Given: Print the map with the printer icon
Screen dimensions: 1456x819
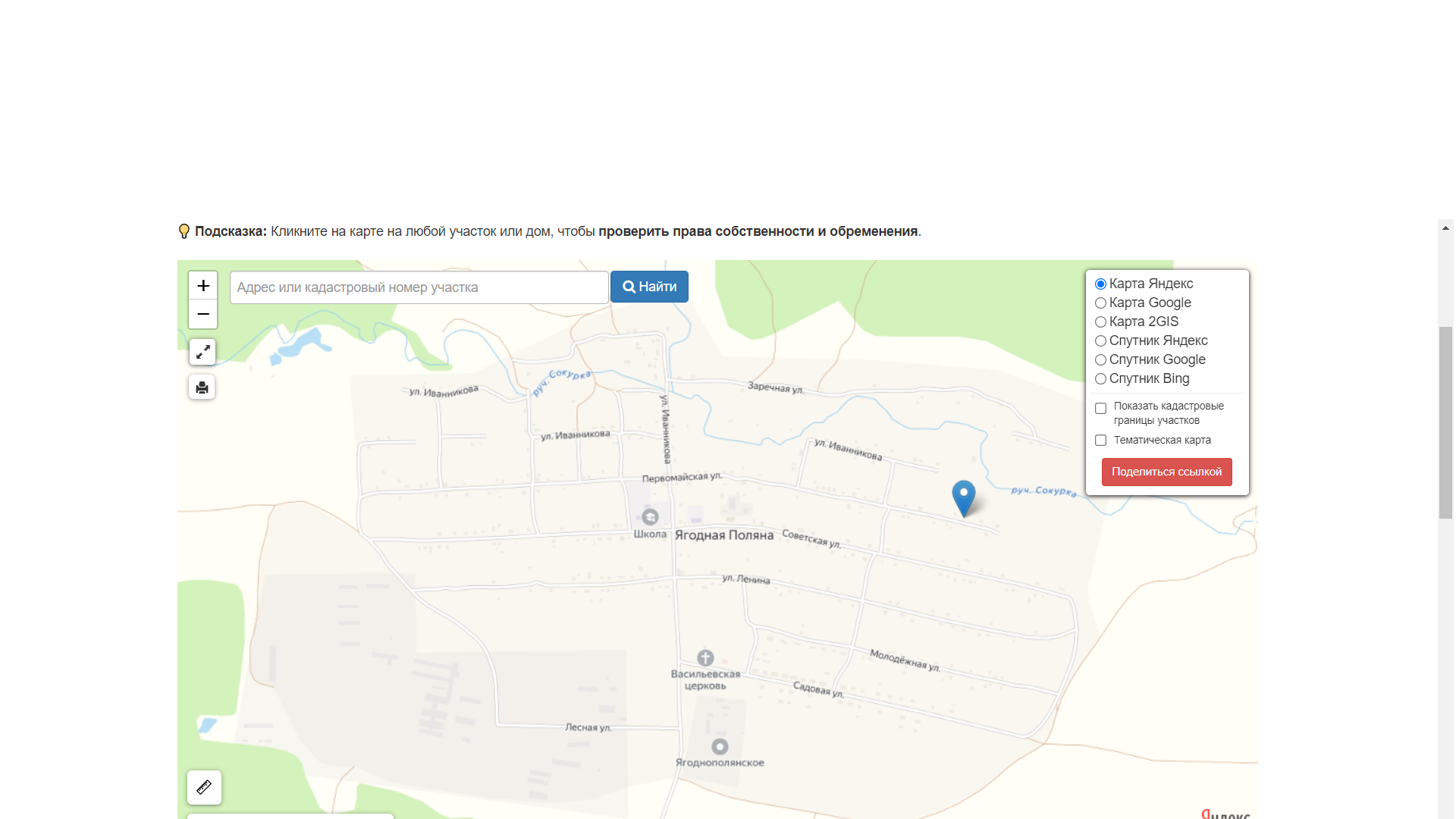Looking at the screenshot, I should point(202,388).
